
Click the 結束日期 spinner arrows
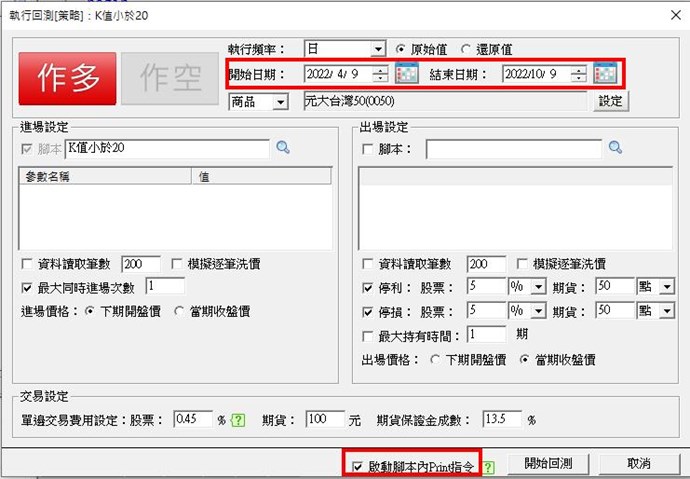point(580,74)
